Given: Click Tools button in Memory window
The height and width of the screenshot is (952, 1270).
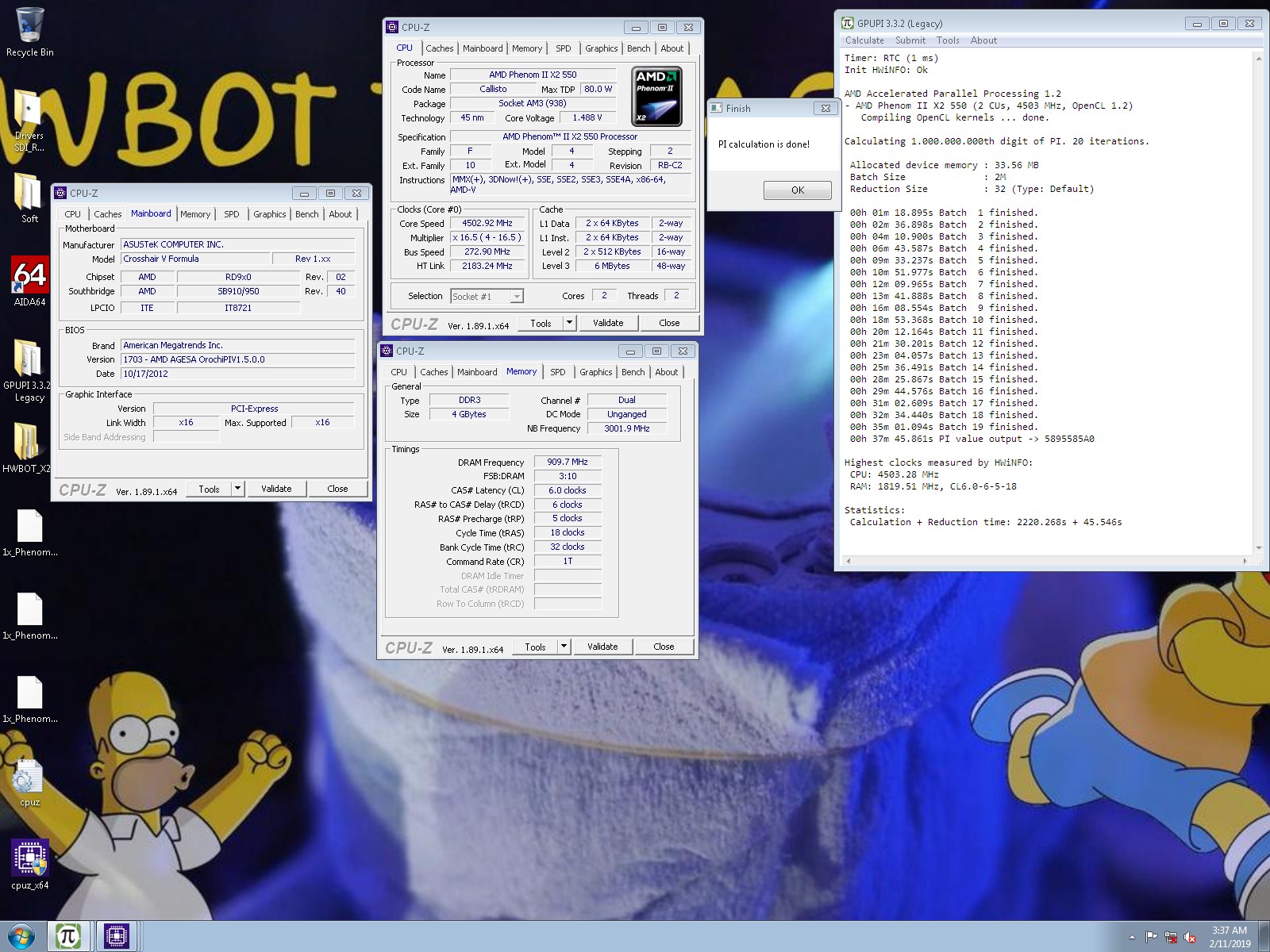Looking at the screenshot, I should tap(535, 647).
